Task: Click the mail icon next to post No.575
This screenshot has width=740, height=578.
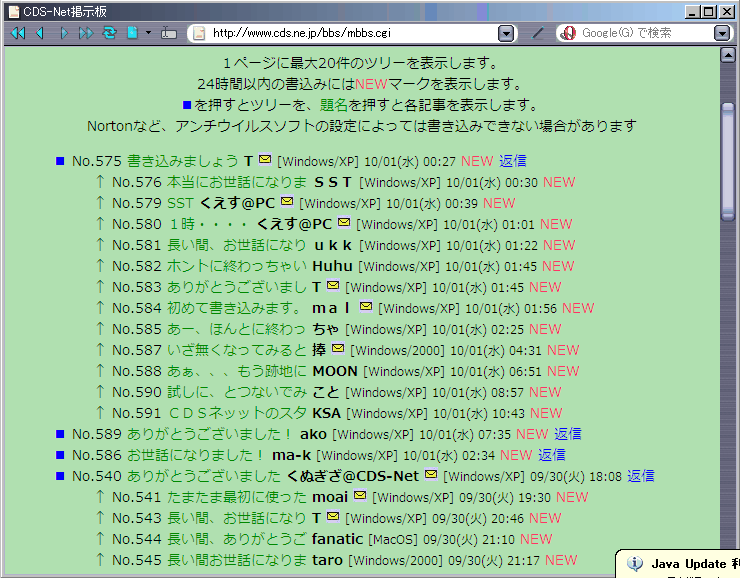Action: pos(265,160)
